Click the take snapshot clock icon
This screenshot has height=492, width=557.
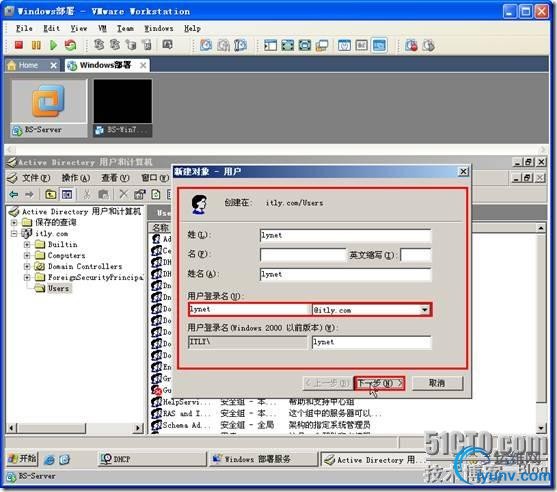click(x=206, y=45)
